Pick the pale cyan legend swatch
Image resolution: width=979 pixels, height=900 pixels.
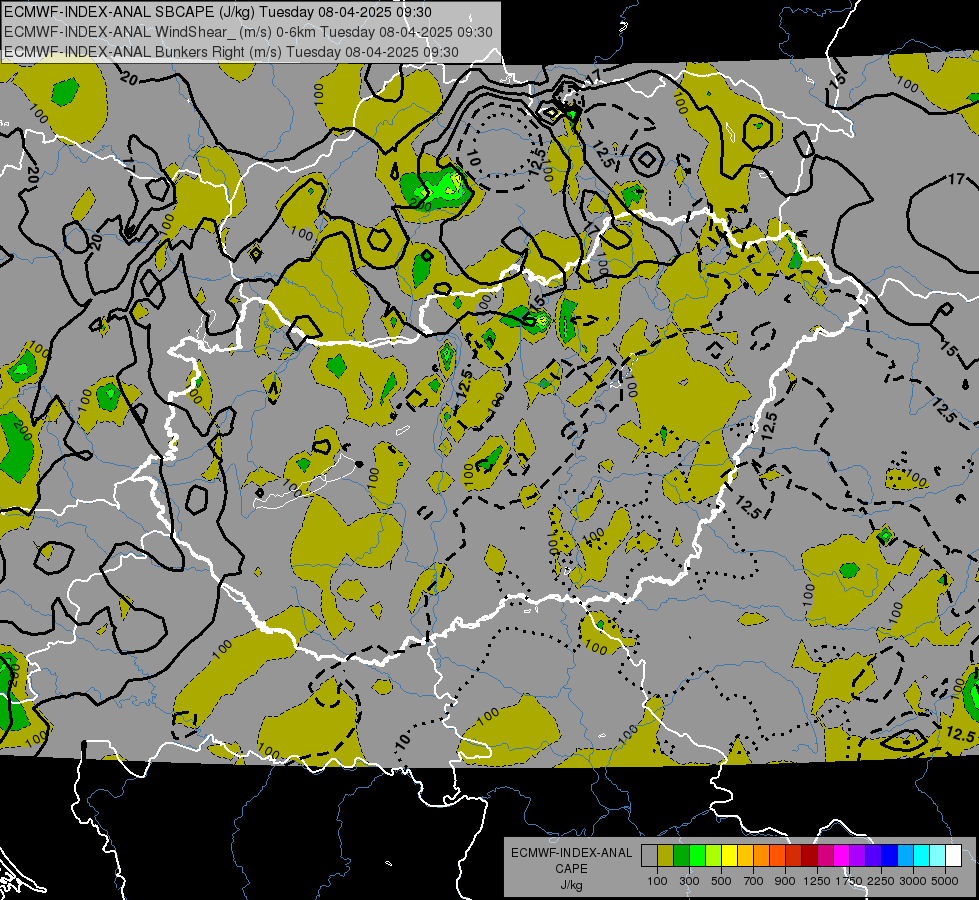coord(937,856)
